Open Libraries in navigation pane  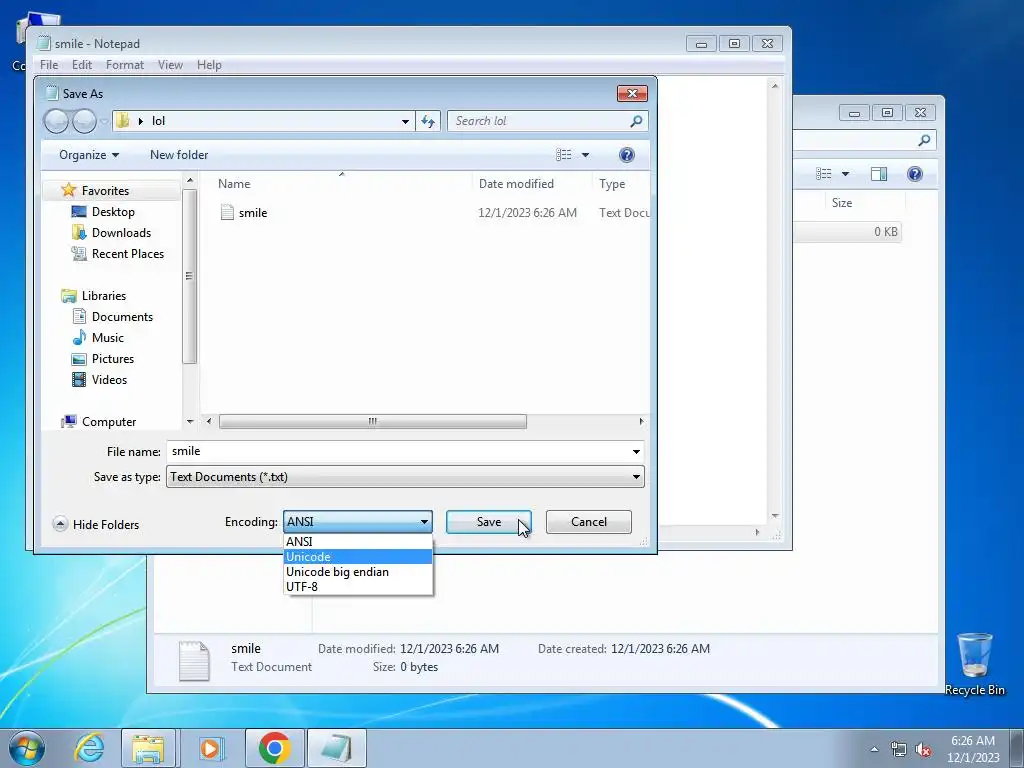point(104,296)
